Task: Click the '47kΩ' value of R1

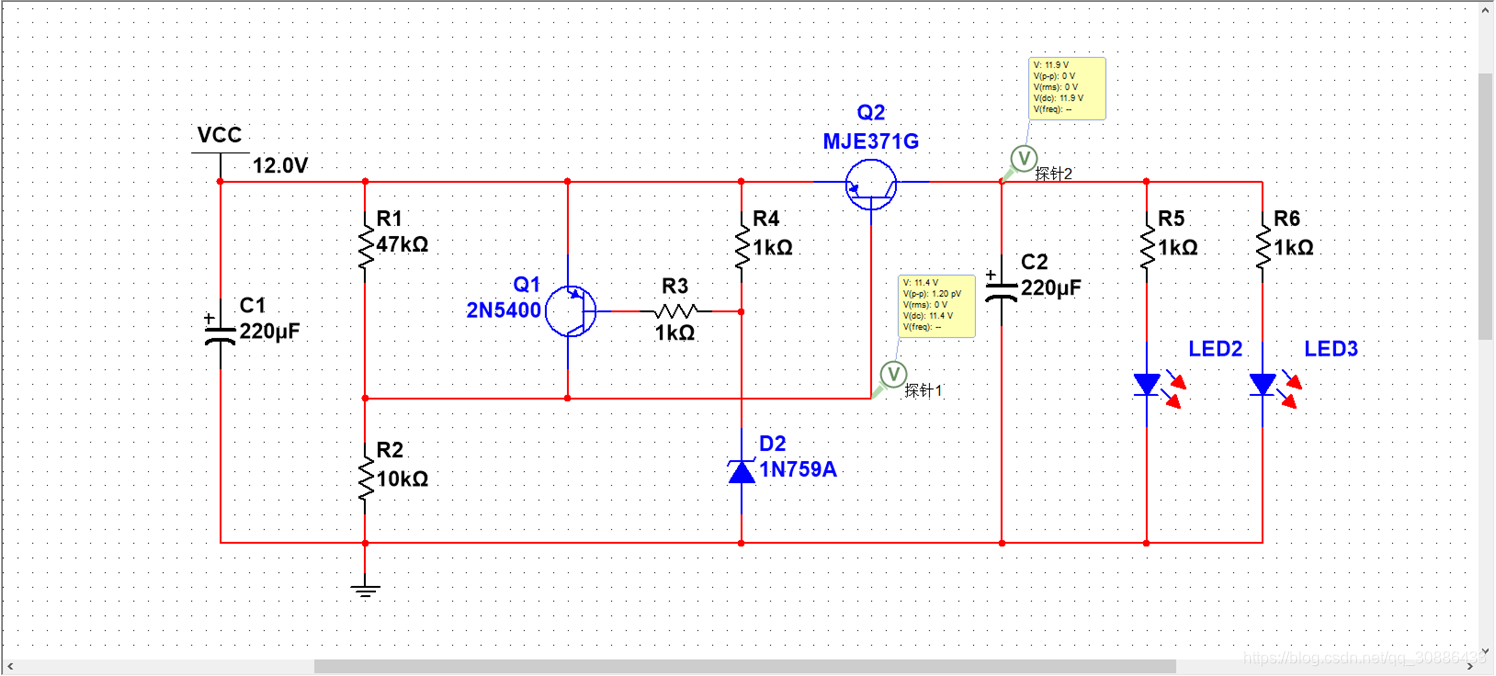Action: (x=400, y=244)
